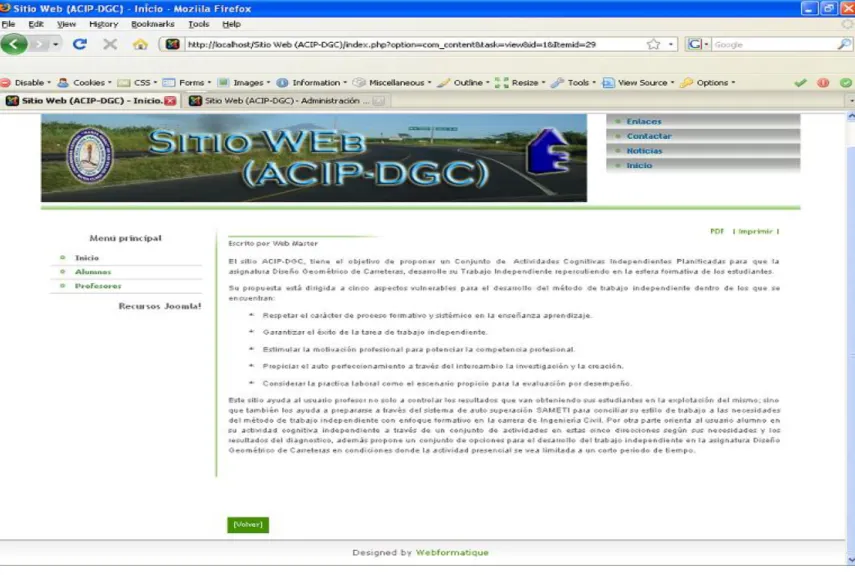Screen dimensions: 855x575
Task: Click the search magnifier icon
Action: pyautogui.click(x=844, y=44)
